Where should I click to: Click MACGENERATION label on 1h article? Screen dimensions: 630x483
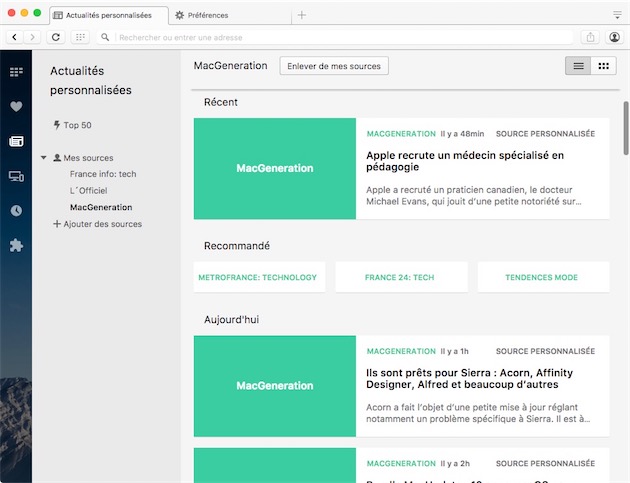[x=401, y=351]
